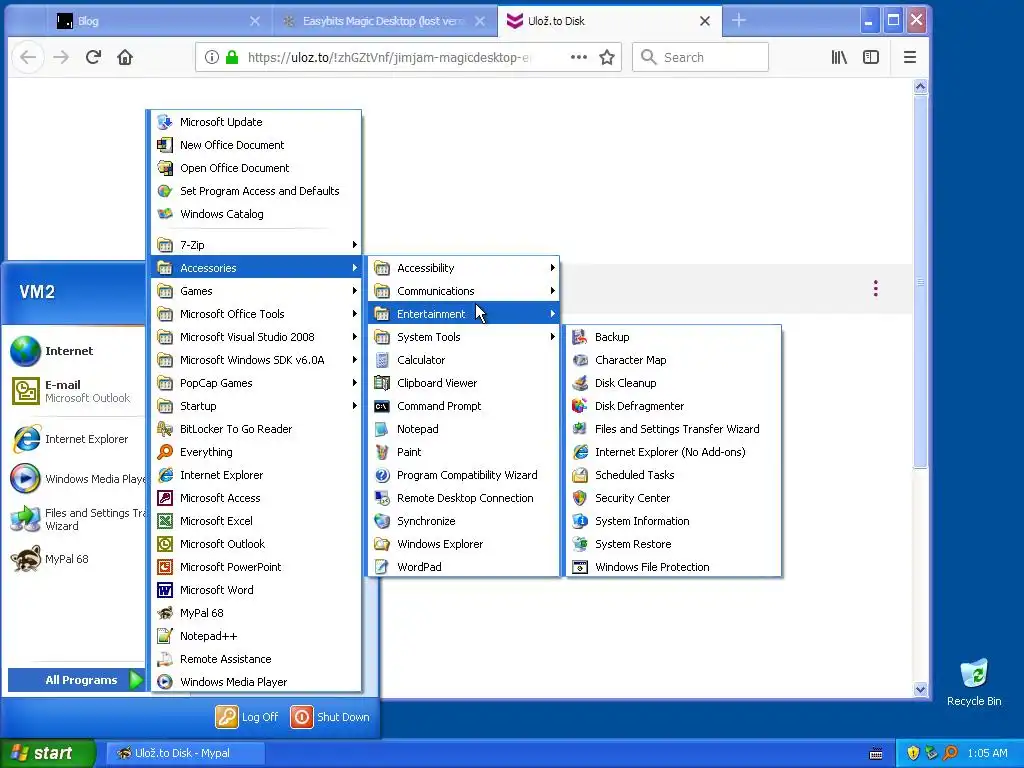Screen dimensions: 1024x768
Task: Open page actions three-dot menu in address bar
Action: coord(579,57)
